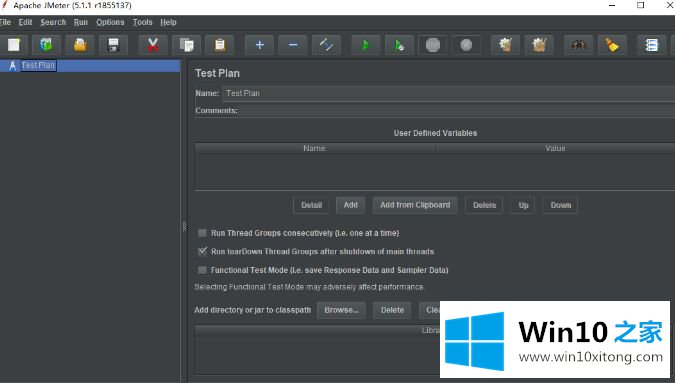Viewport: 675px width, 383px height.
Task: Click into the Name input field
Action: [449, 93]
